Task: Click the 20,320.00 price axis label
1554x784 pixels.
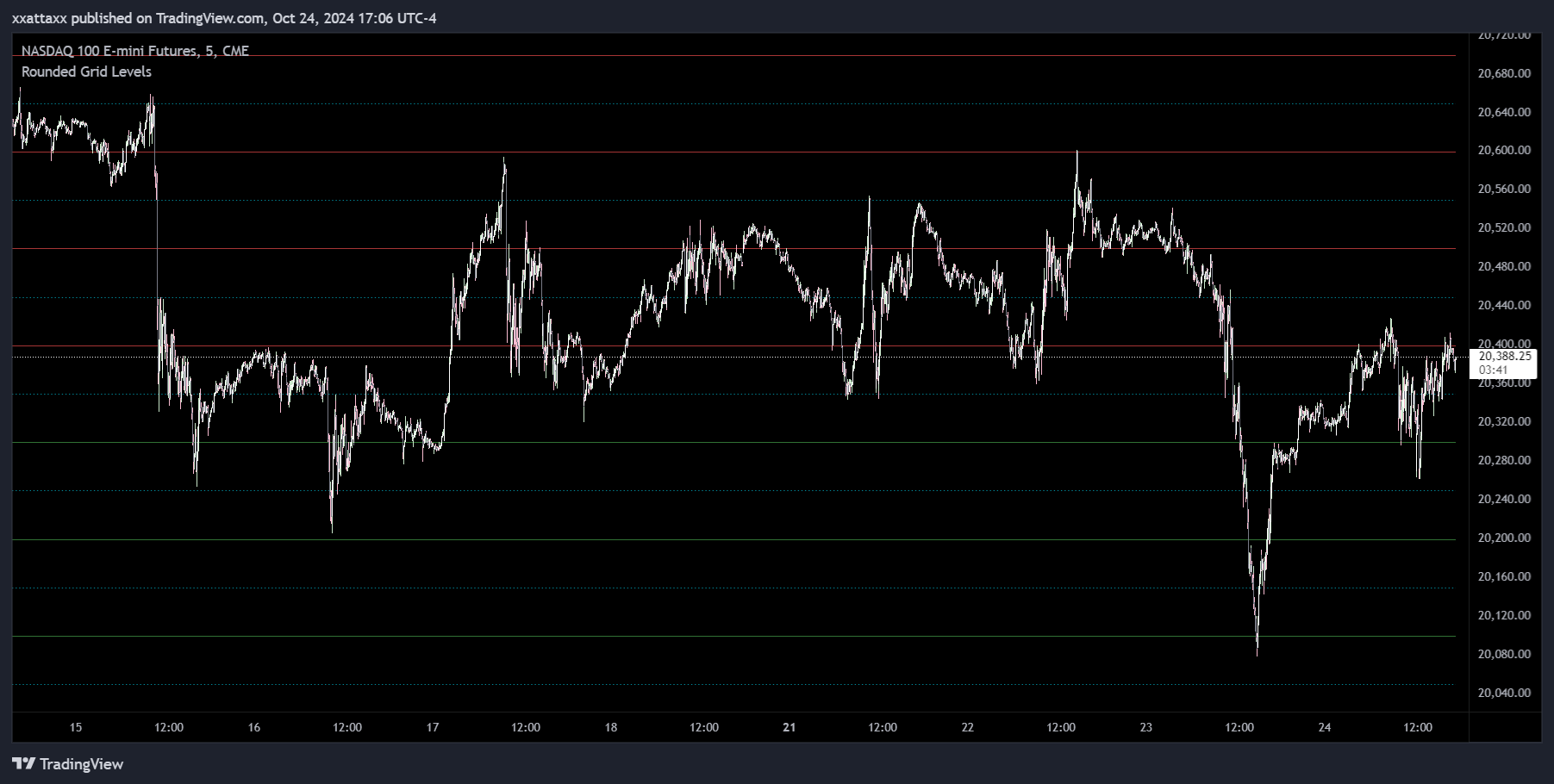Action: 1504,421
